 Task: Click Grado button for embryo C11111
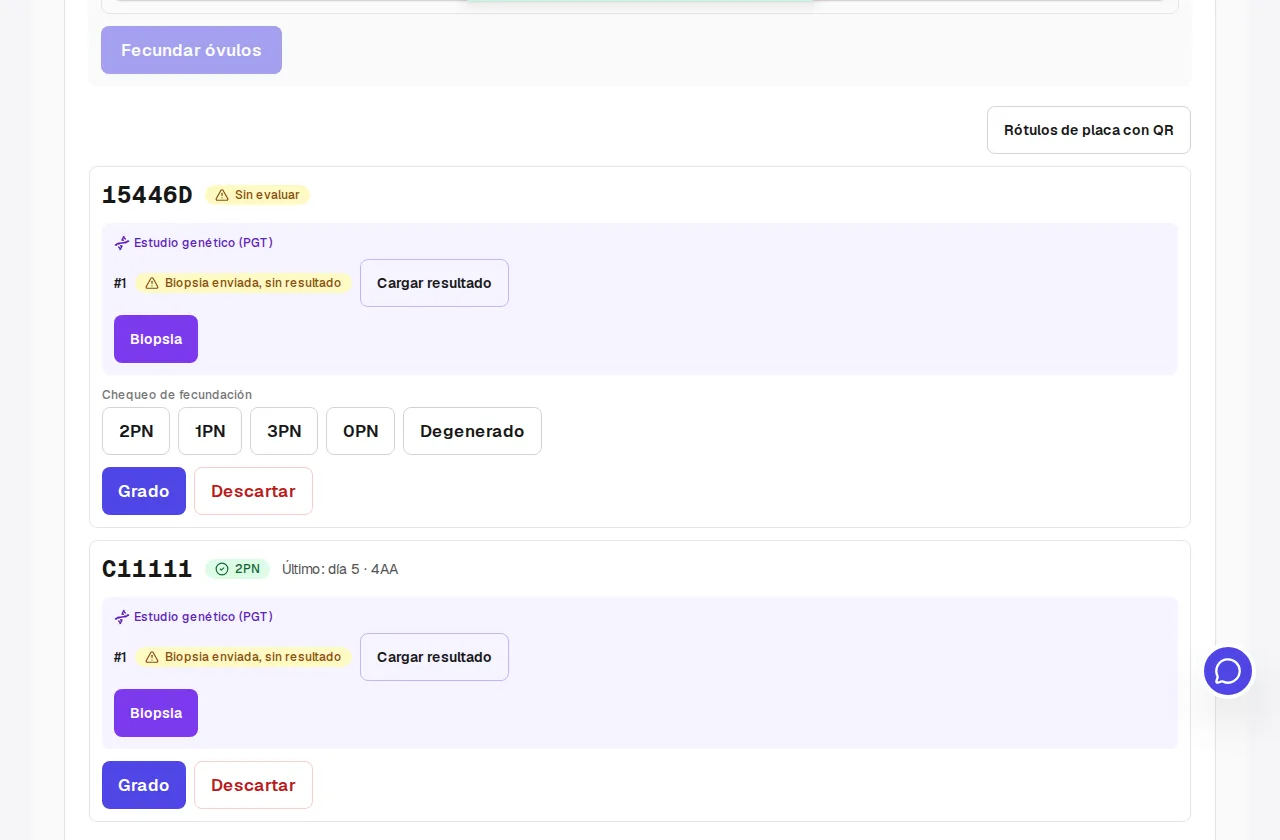(x=144, y=785)
